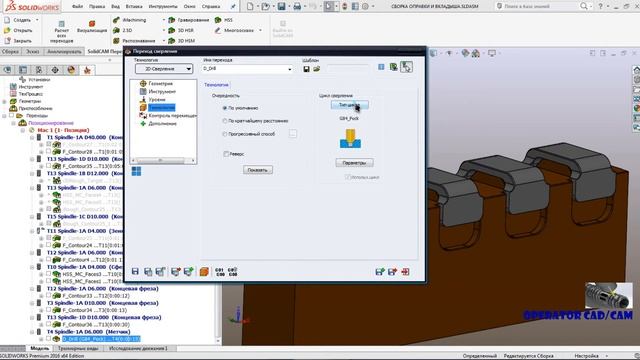This screenshot has width=640, height=360.
Task: Click the Закрыть button in ribbon
Action: [18, 41]
